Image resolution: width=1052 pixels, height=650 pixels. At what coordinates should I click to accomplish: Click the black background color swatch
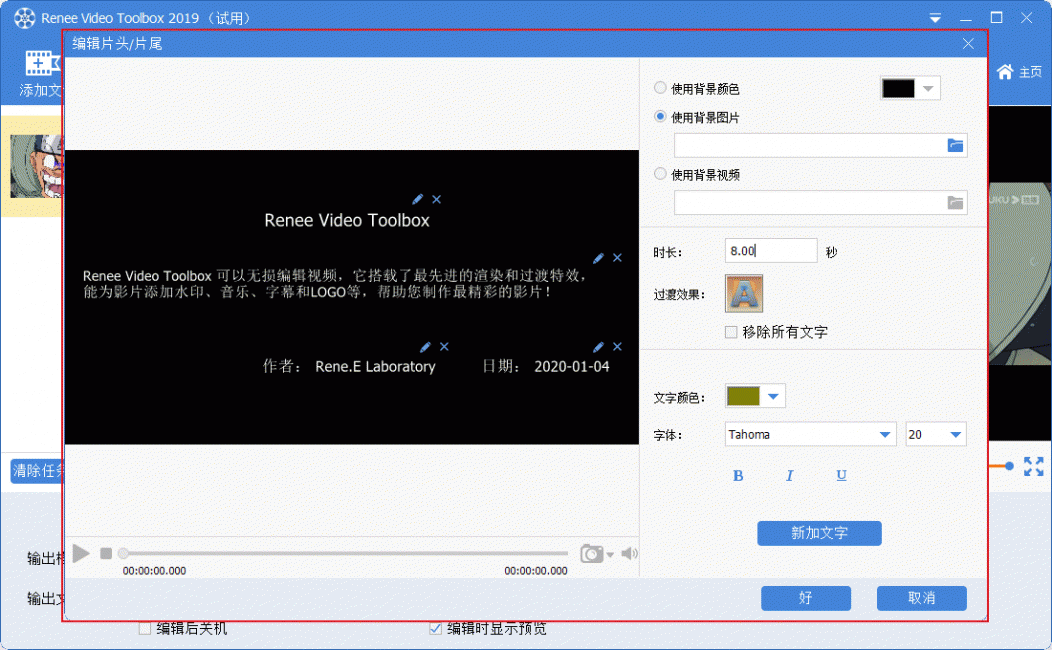[898, 89]
